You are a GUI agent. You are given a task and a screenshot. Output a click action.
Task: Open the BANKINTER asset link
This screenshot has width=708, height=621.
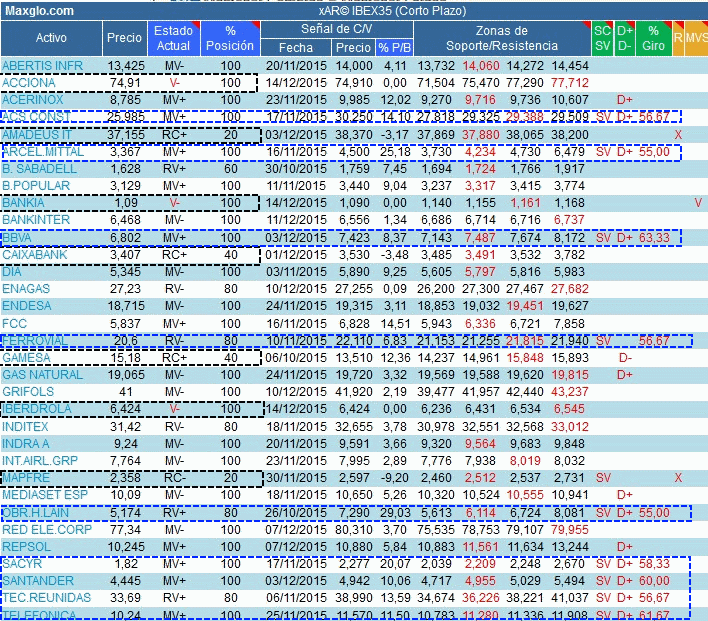click(36, 220)
